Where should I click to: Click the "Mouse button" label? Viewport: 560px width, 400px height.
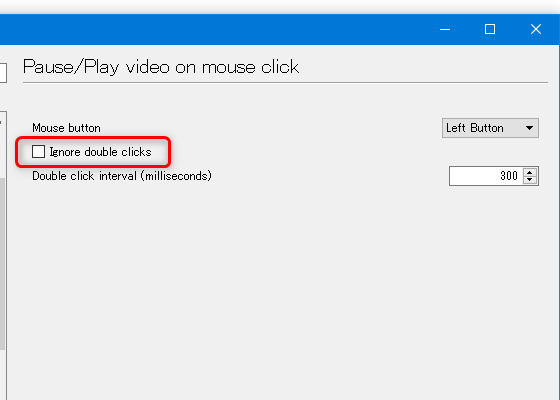tap(66, 128)
